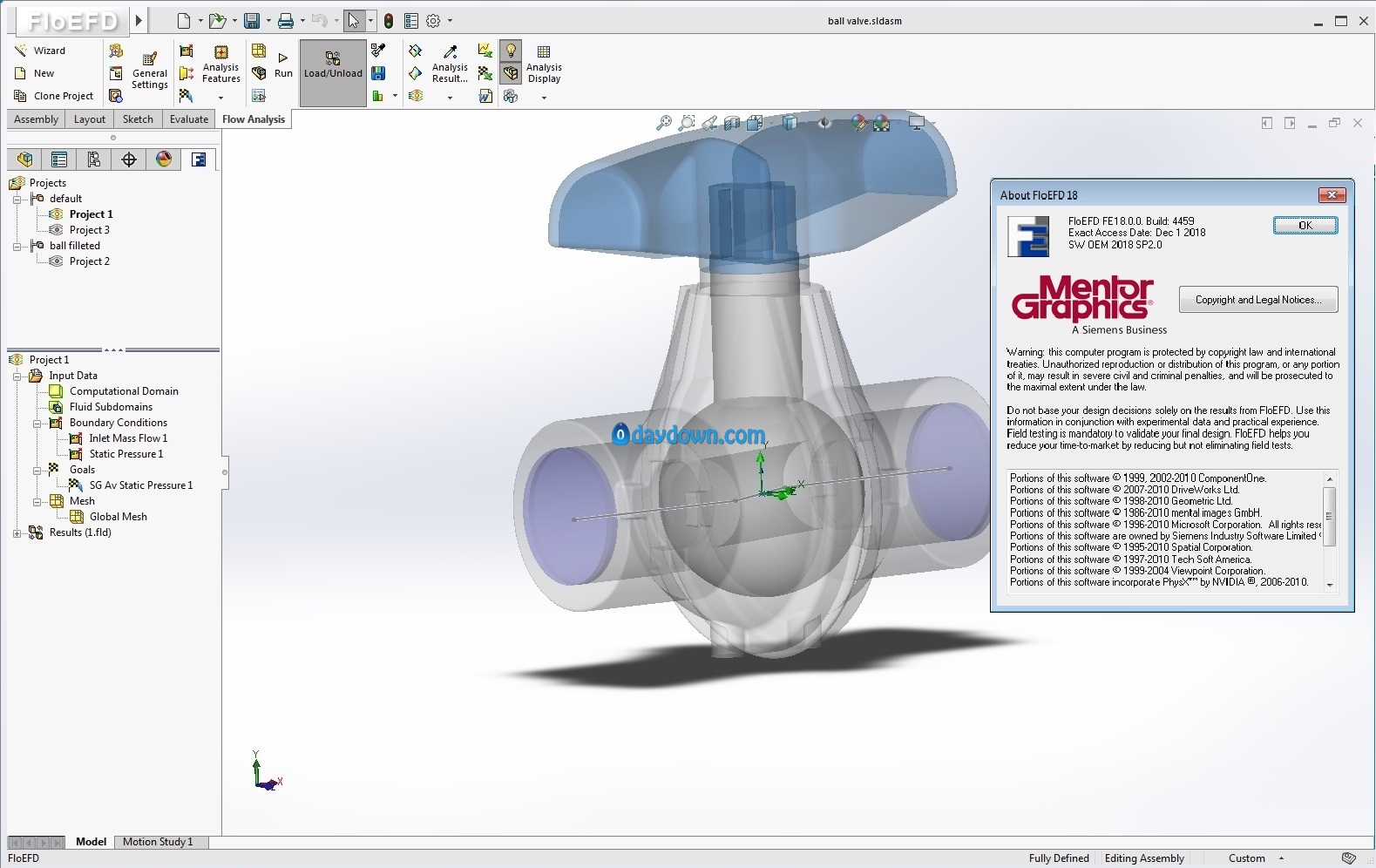Click the New document icon in top toolbar

pos(183,21)
